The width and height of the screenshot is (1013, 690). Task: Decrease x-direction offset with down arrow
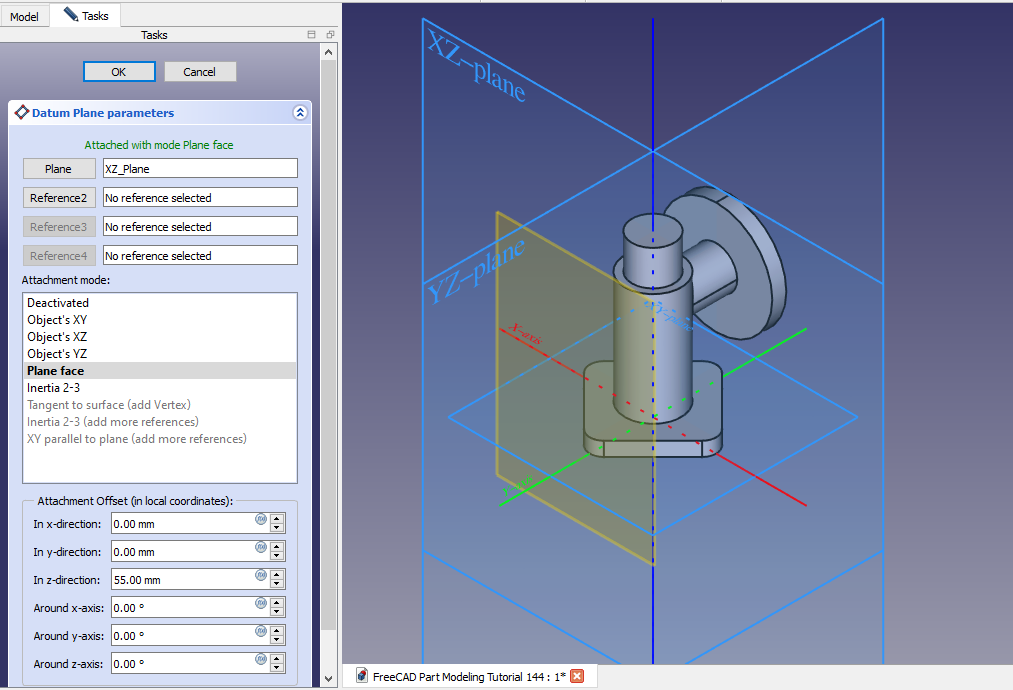(x=277, y=528)
